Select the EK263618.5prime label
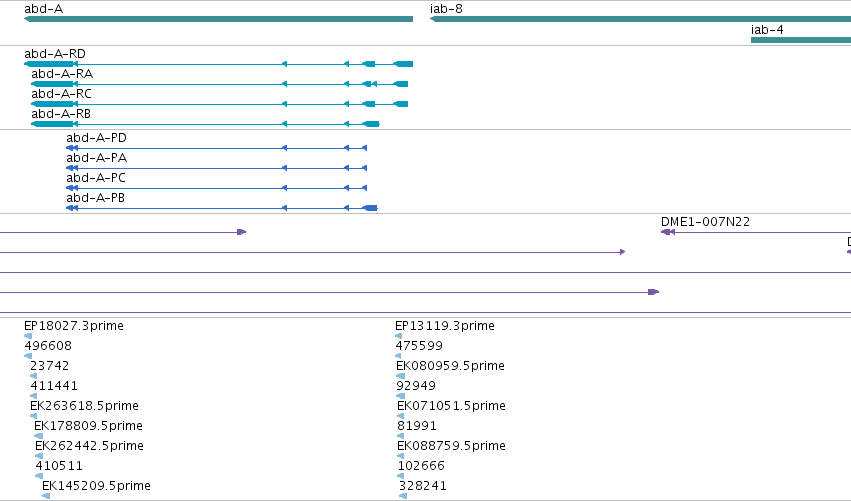Viewport: 851px width, 501px height. coord(84,406)
